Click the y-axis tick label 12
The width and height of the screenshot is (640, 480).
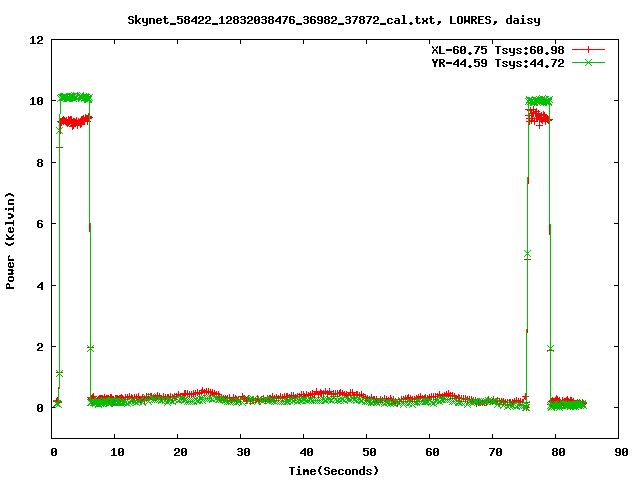tap(36, 40)
